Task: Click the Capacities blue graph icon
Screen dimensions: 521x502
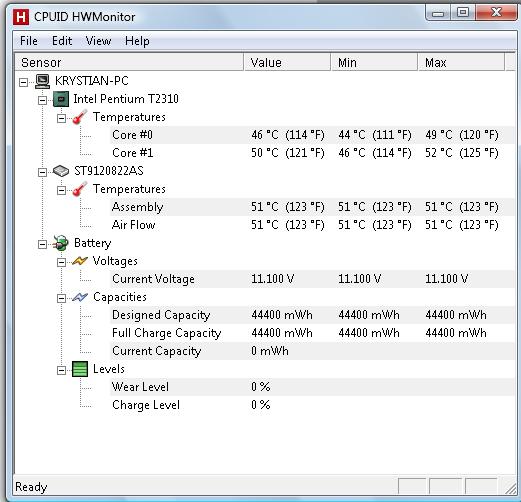Action: coord(80,297)
